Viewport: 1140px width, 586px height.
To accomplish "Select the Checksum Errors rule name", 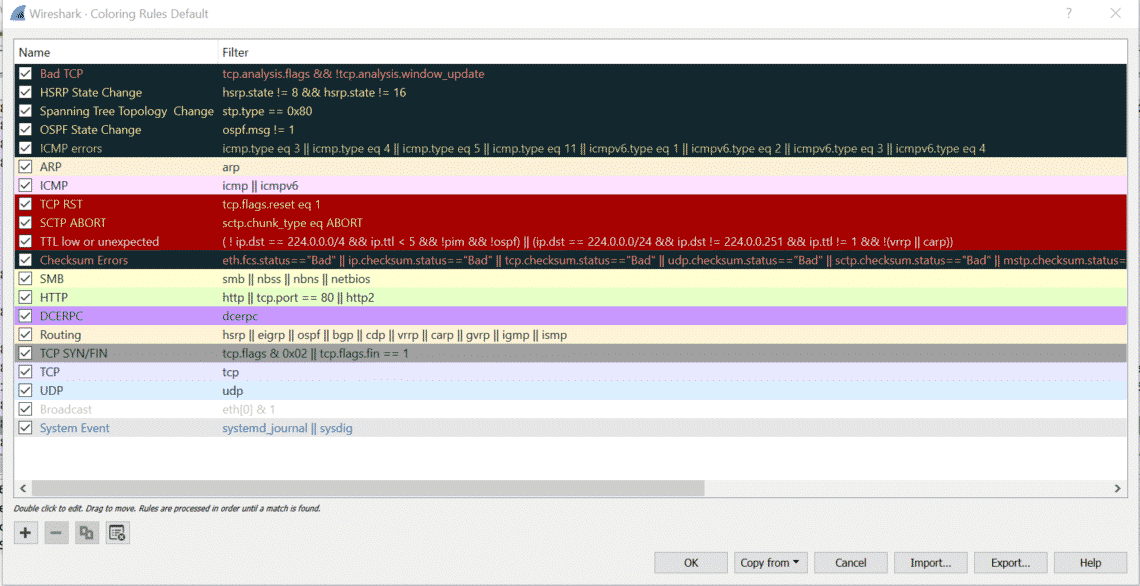I will (x=84, y=260).
